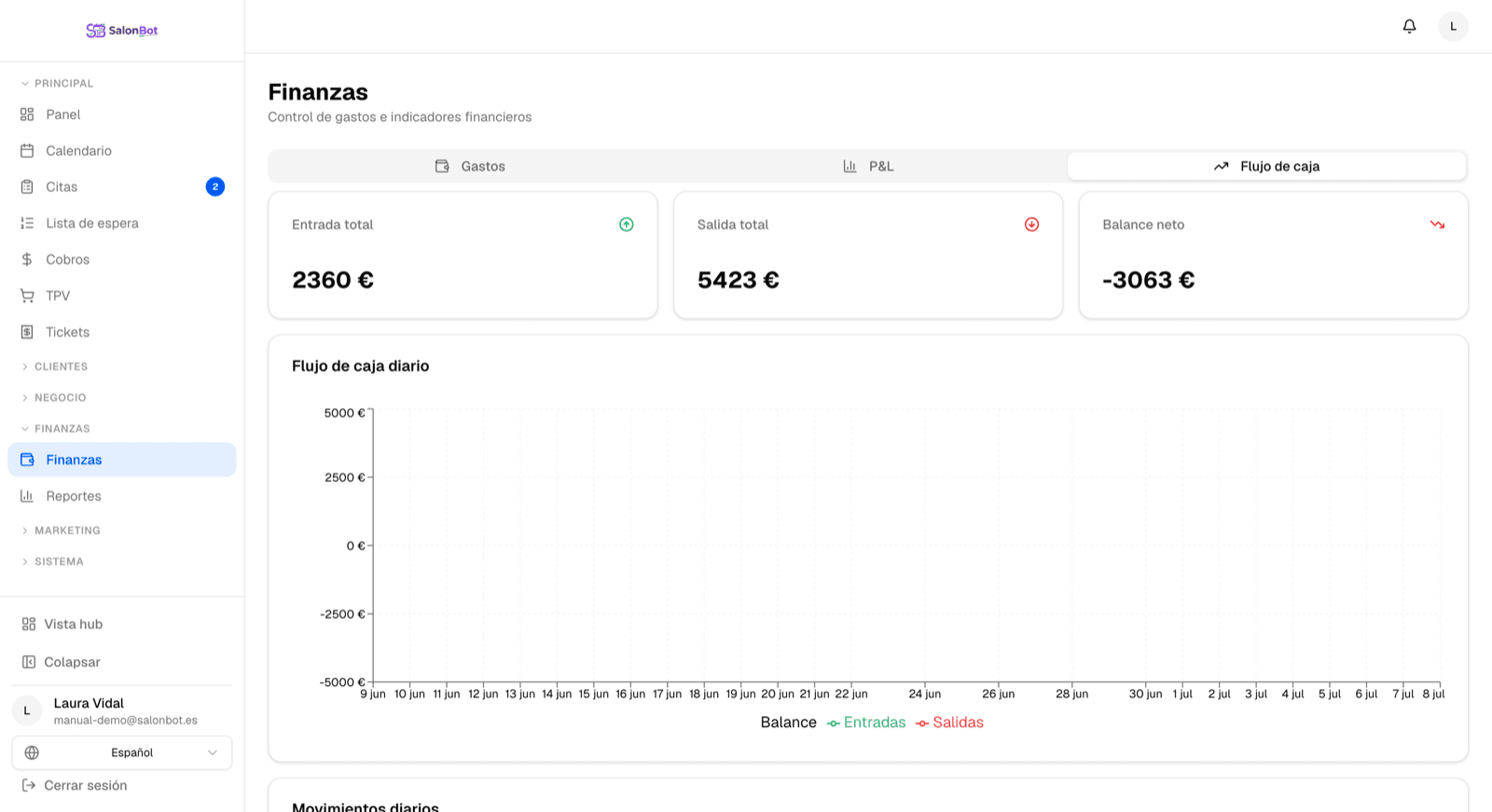Toggle Entradas legend entry
This screenshot has height=812, width=1492.
click(x=866, y=723)
